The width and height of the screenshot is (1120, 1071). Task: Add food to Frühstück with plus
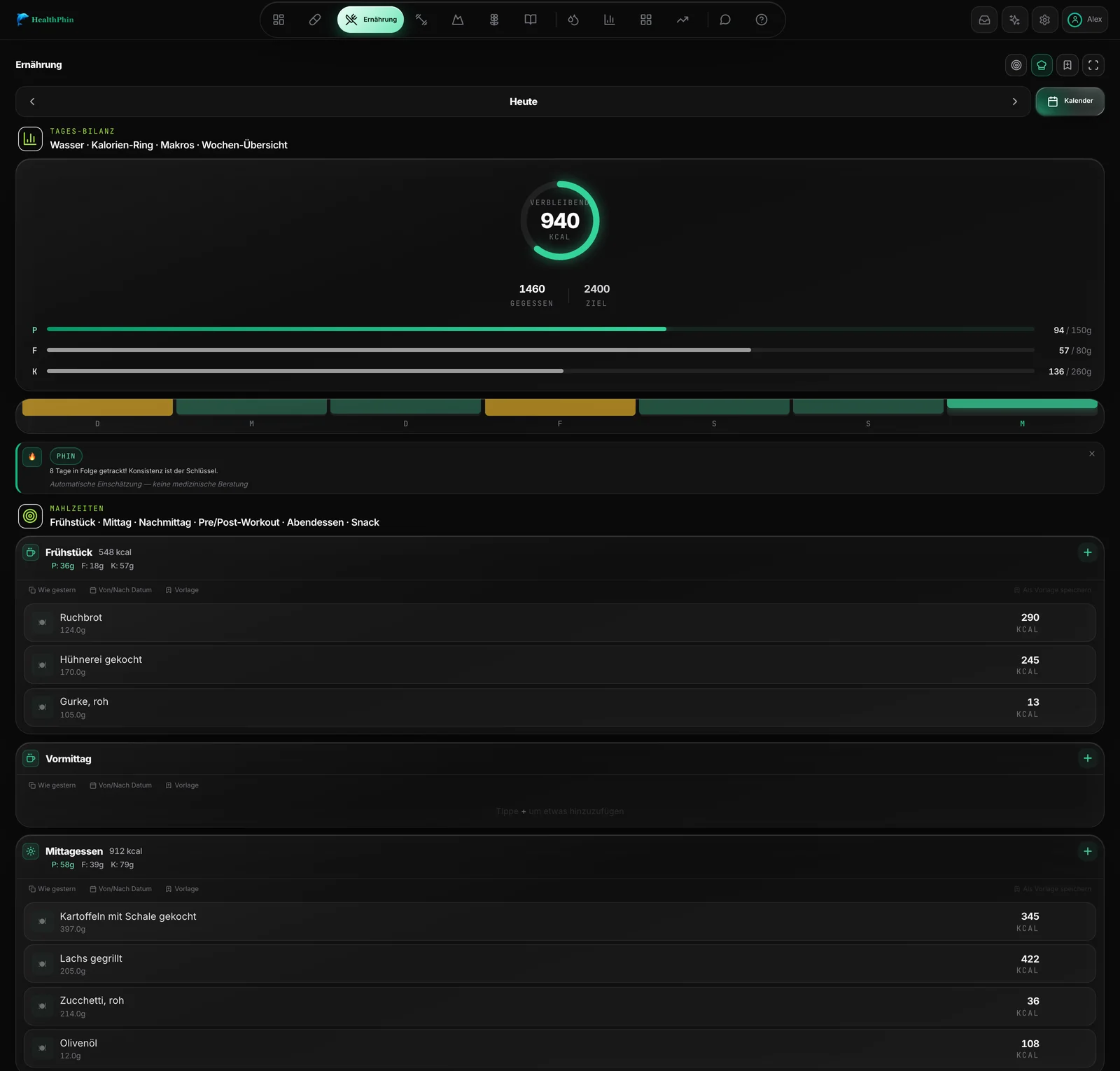[x=1088, y=552]
